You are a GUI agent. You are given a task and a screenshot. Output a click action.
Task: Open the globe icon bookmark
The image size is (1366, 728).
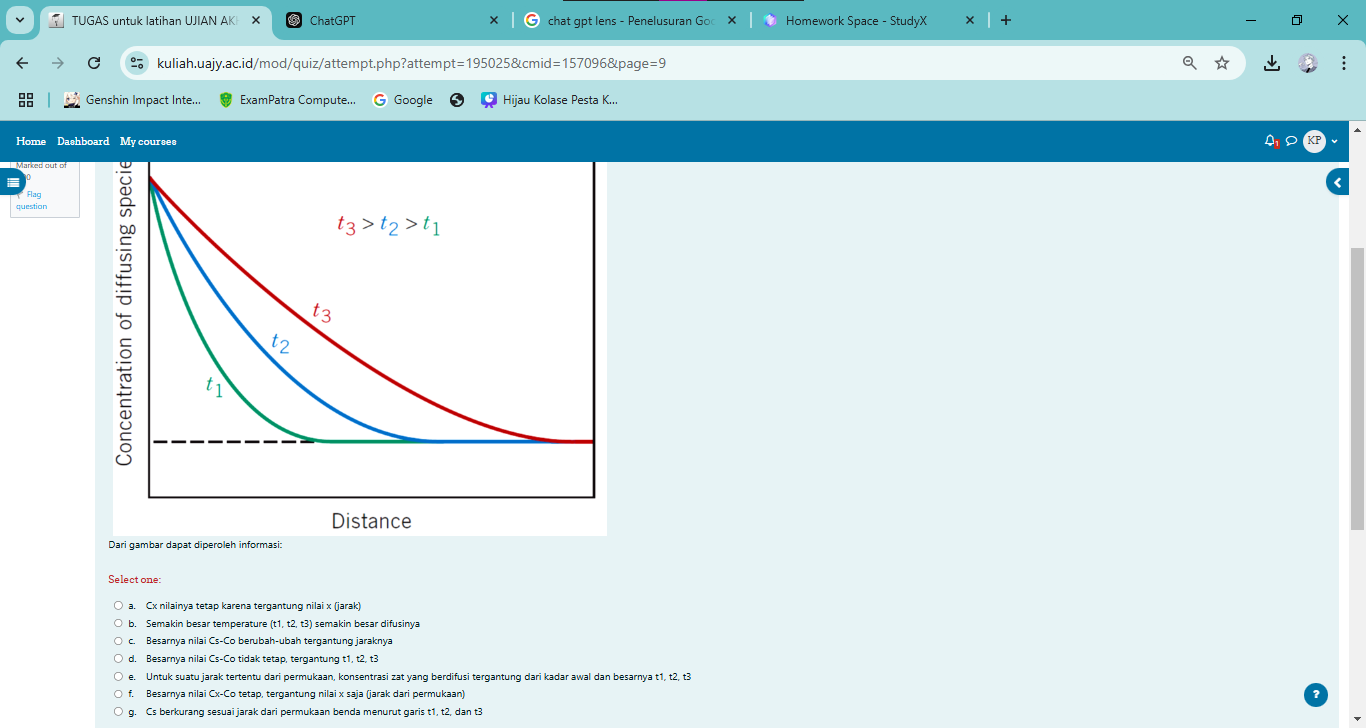pos(457,100)
